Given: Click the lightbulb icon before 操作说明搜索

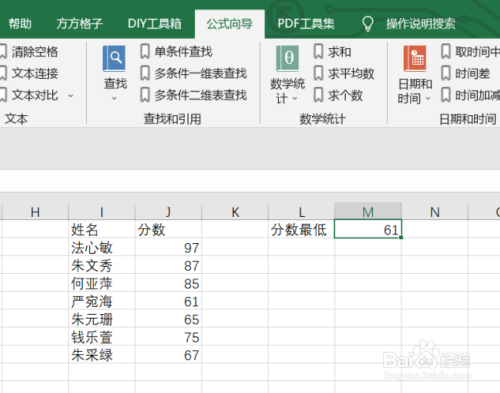Looking at the screenshot, I should 368,24.
